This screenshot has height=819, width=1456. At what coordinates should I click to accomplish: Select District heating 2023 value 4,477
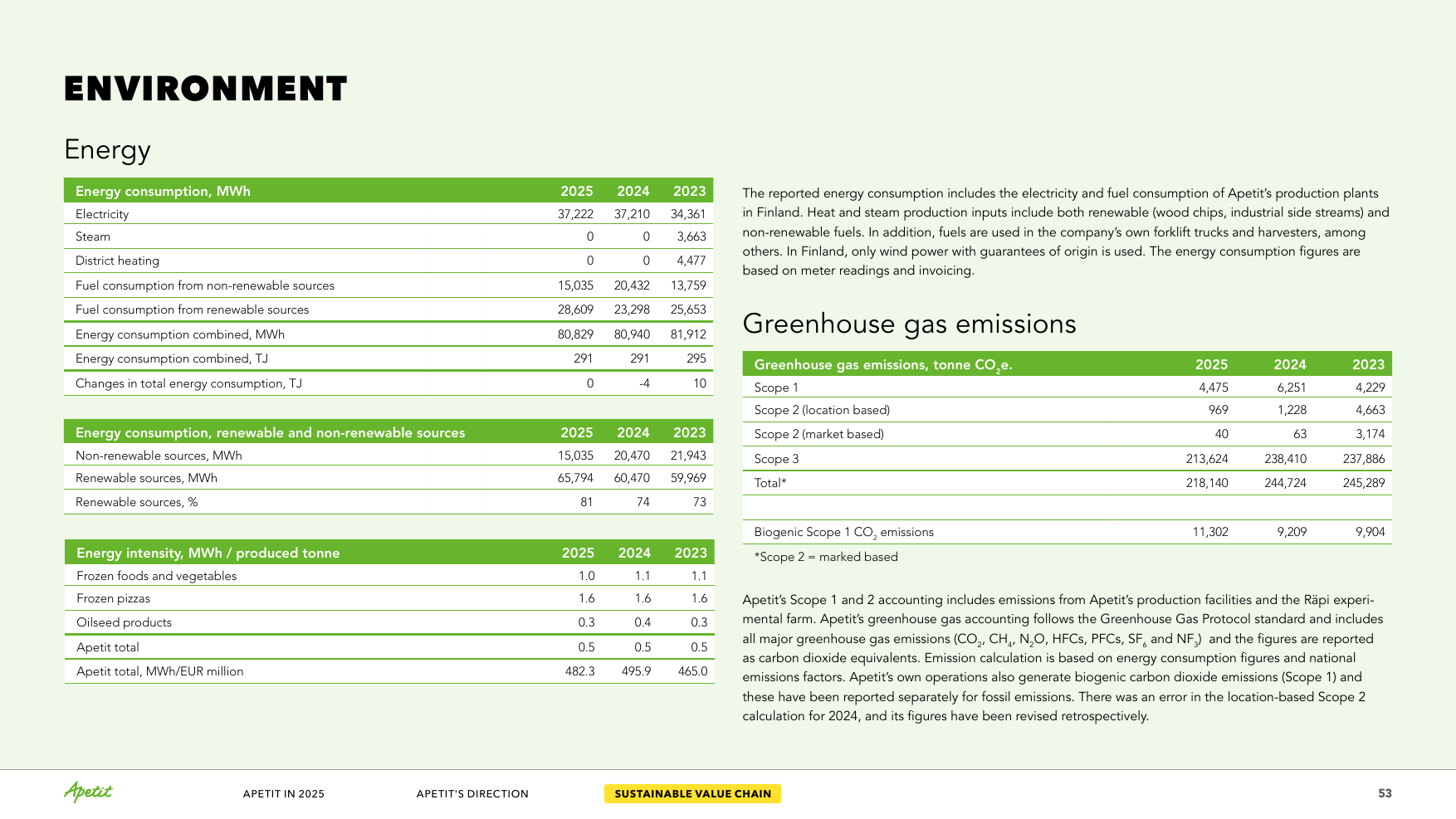point(691,261)
